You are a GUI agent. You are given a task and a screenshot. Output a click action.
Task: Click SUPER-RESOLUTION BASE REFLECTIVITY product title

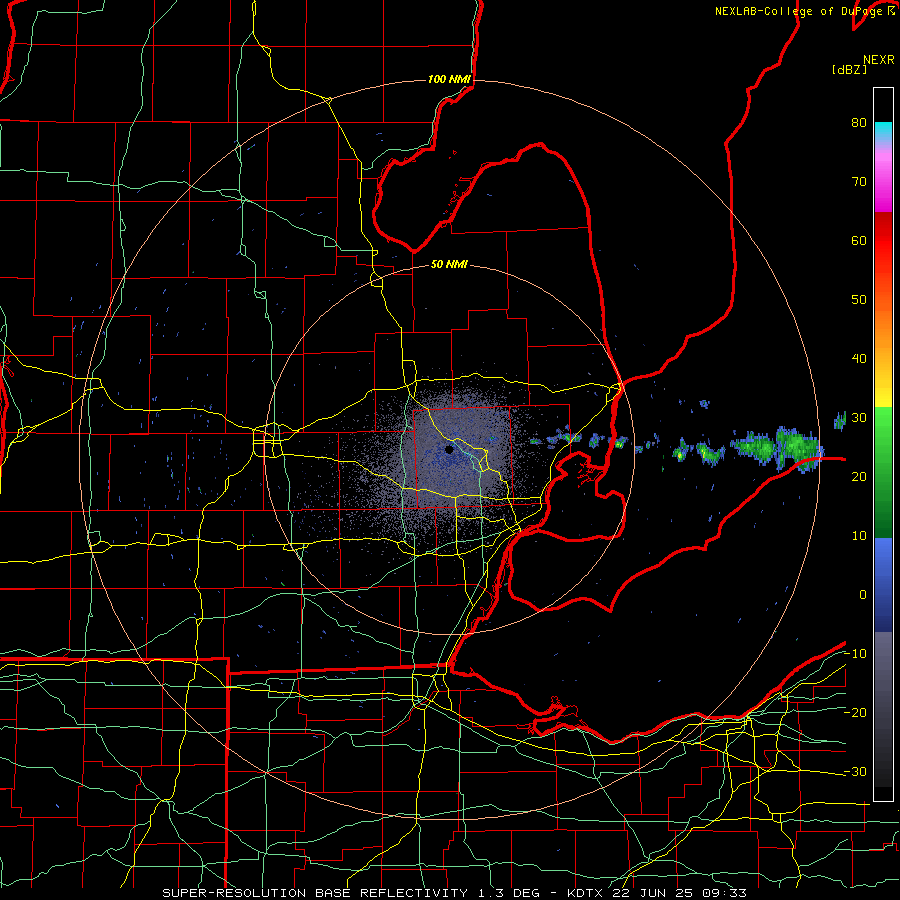tap(315, 893)
